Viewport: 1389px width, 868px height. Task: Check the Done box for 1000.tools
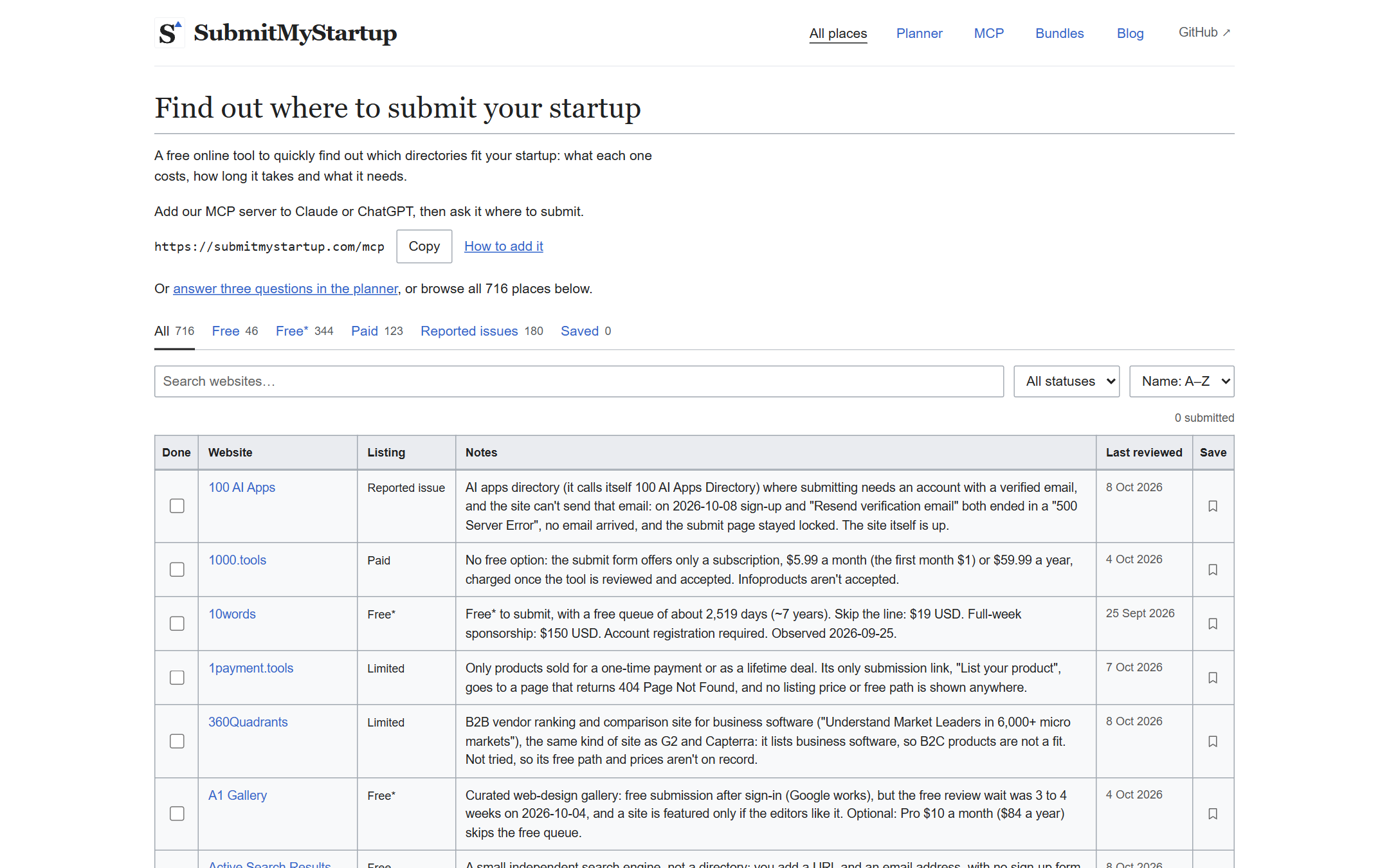(x=177, y=570)
